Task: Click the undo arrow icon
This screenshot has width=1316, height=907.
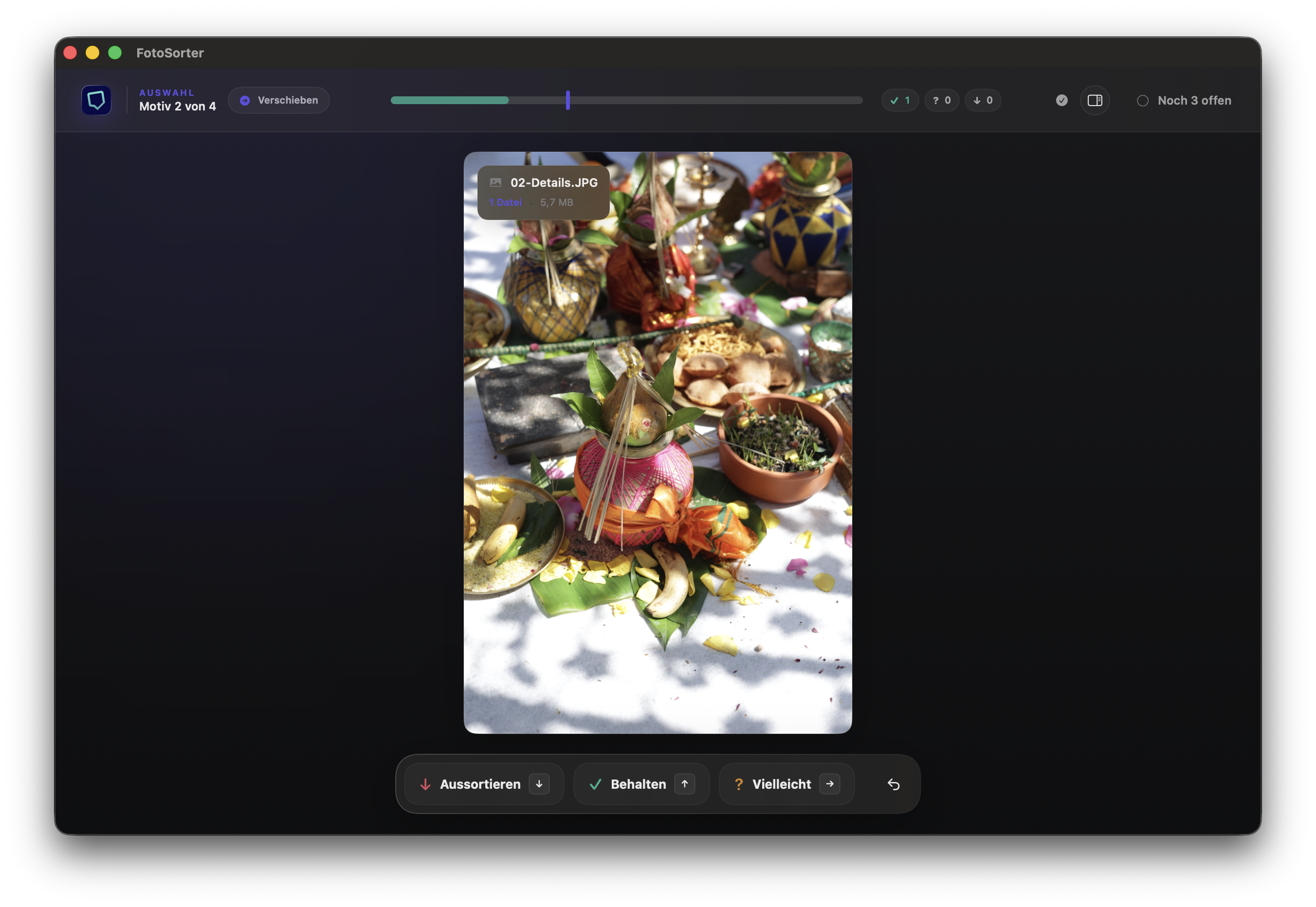Action: tap(893, 784)
